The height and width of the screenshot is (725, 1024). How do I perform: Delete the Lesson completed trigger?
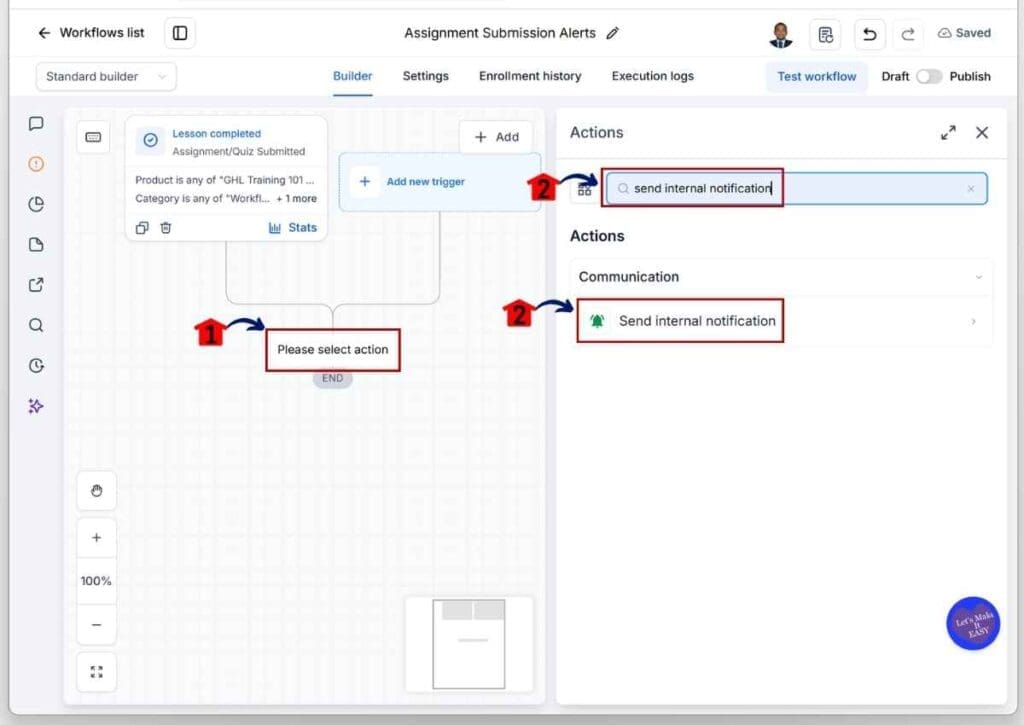166,228
